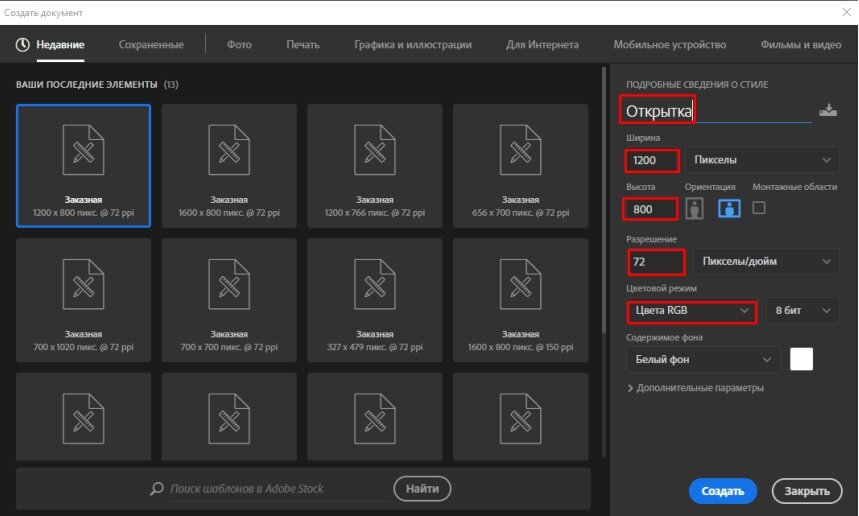Open the Пикселы units dropdown
859x516 pixels.
click(x=762, y=160)
